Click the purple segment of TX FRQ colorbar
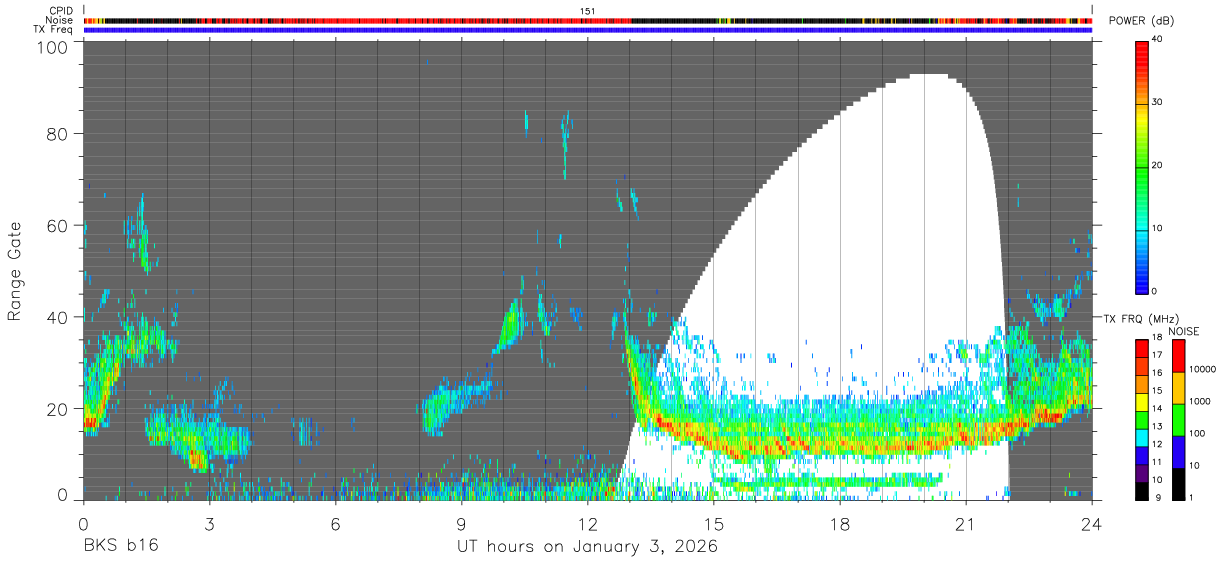This screenshot has width=1228, height=567. (x=1141, y=474)
